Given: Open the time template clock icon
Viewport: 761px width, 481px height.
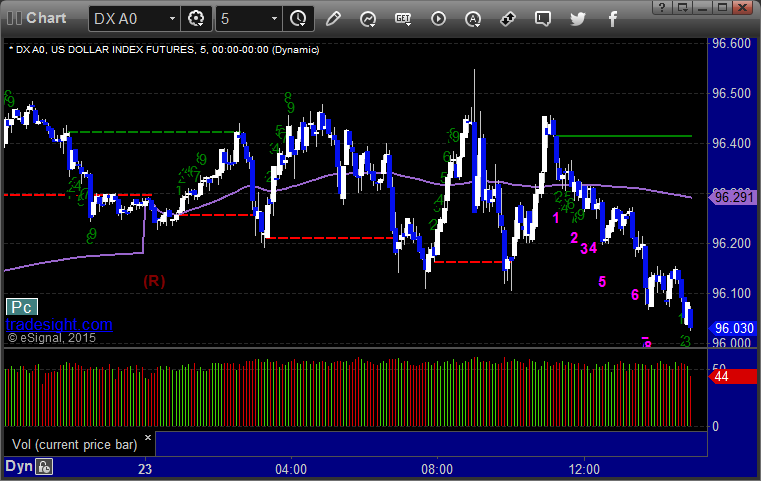Looking at the screenshot, I should (298, 19).
